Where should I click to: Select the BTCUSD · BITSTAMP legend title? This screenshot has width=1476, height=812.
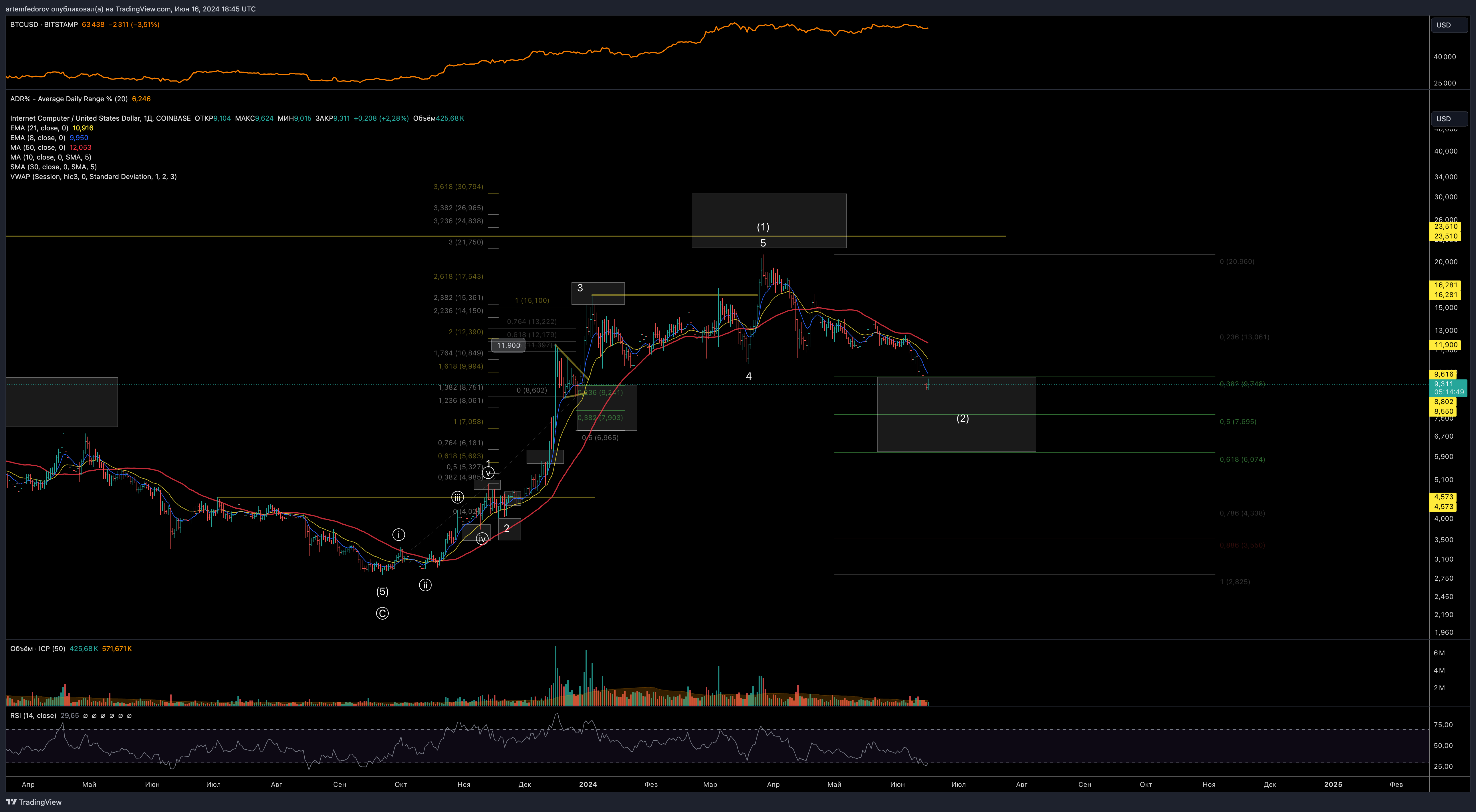44,25
